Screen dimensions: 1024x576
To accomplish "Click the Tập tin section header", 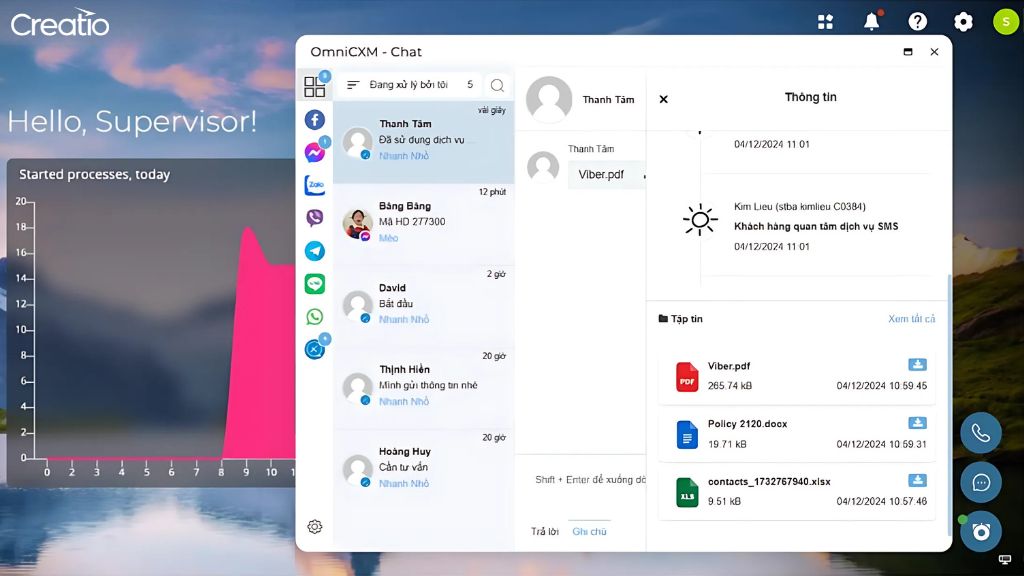I will tap(680, 319).
